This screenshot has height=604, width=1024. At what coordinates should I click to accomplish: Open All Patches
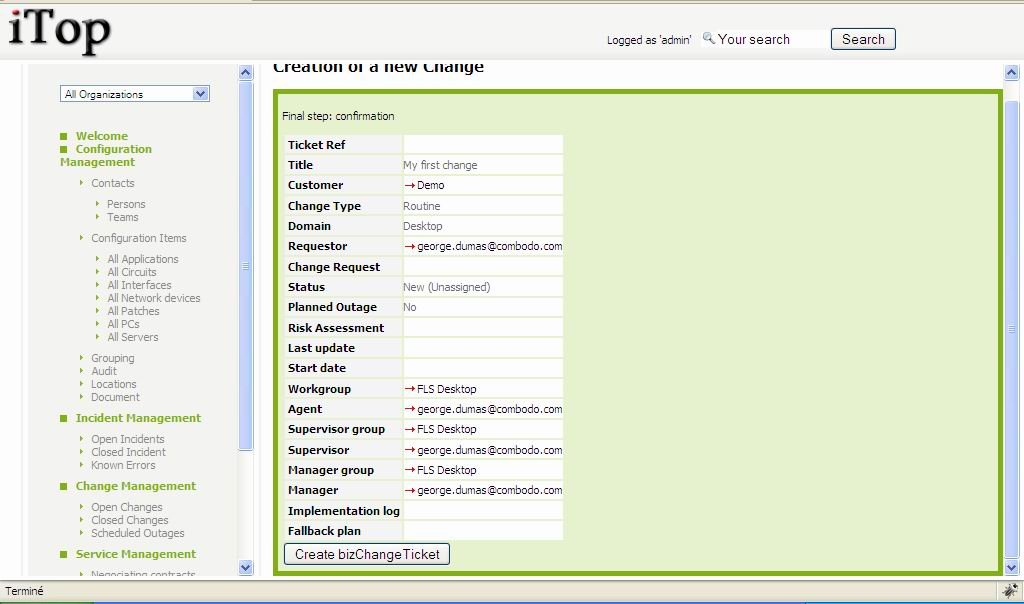tap(133, 311)
